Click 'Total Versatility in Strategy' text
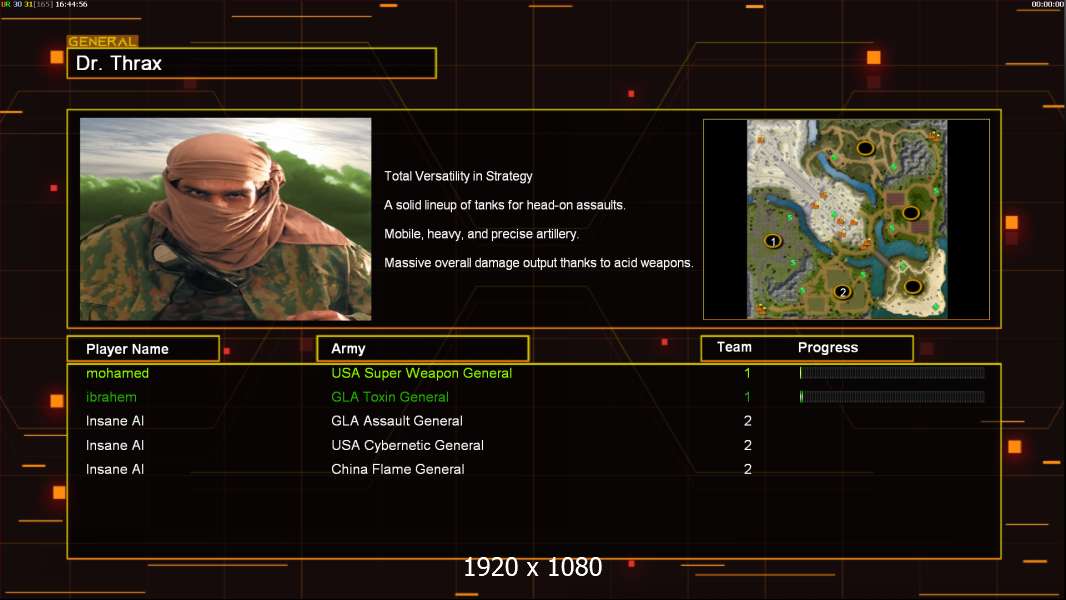The width and height of the screenshot is (1066, 600). pos(458,176)
